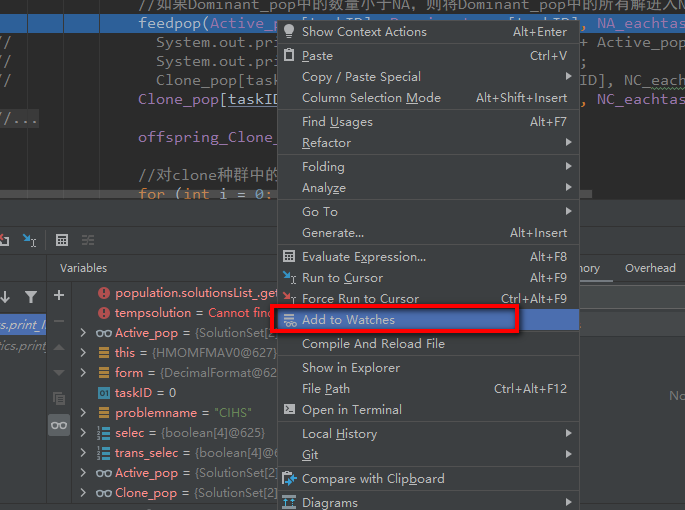The width and height of the screenshot is (685, 510).
Task: Expand the selec boolean array
Action: pyautogui.click(x=83, y=433)
